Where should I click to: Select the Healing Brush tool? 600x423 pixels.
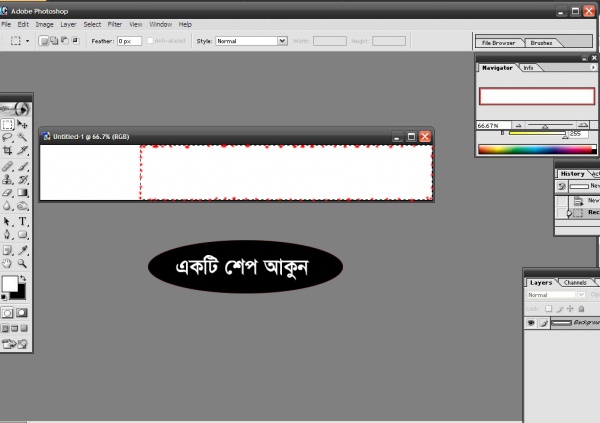7,166
